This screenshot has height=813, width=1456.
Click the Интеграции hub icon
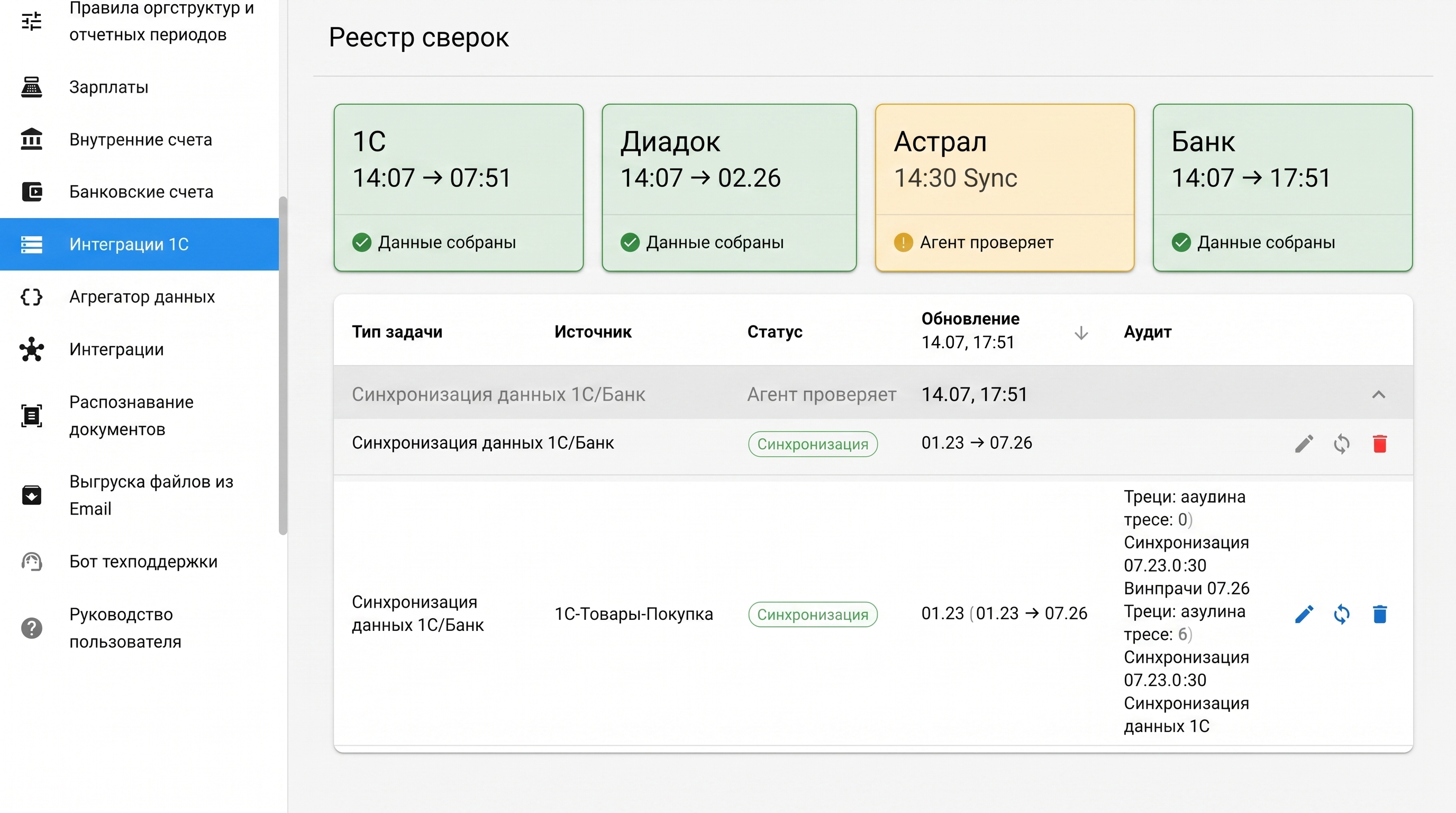[x=32, y=349]
